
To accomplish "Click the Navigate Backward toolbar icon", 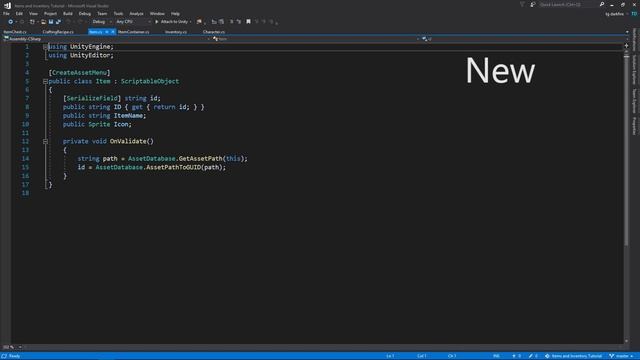I will point(11,22).
